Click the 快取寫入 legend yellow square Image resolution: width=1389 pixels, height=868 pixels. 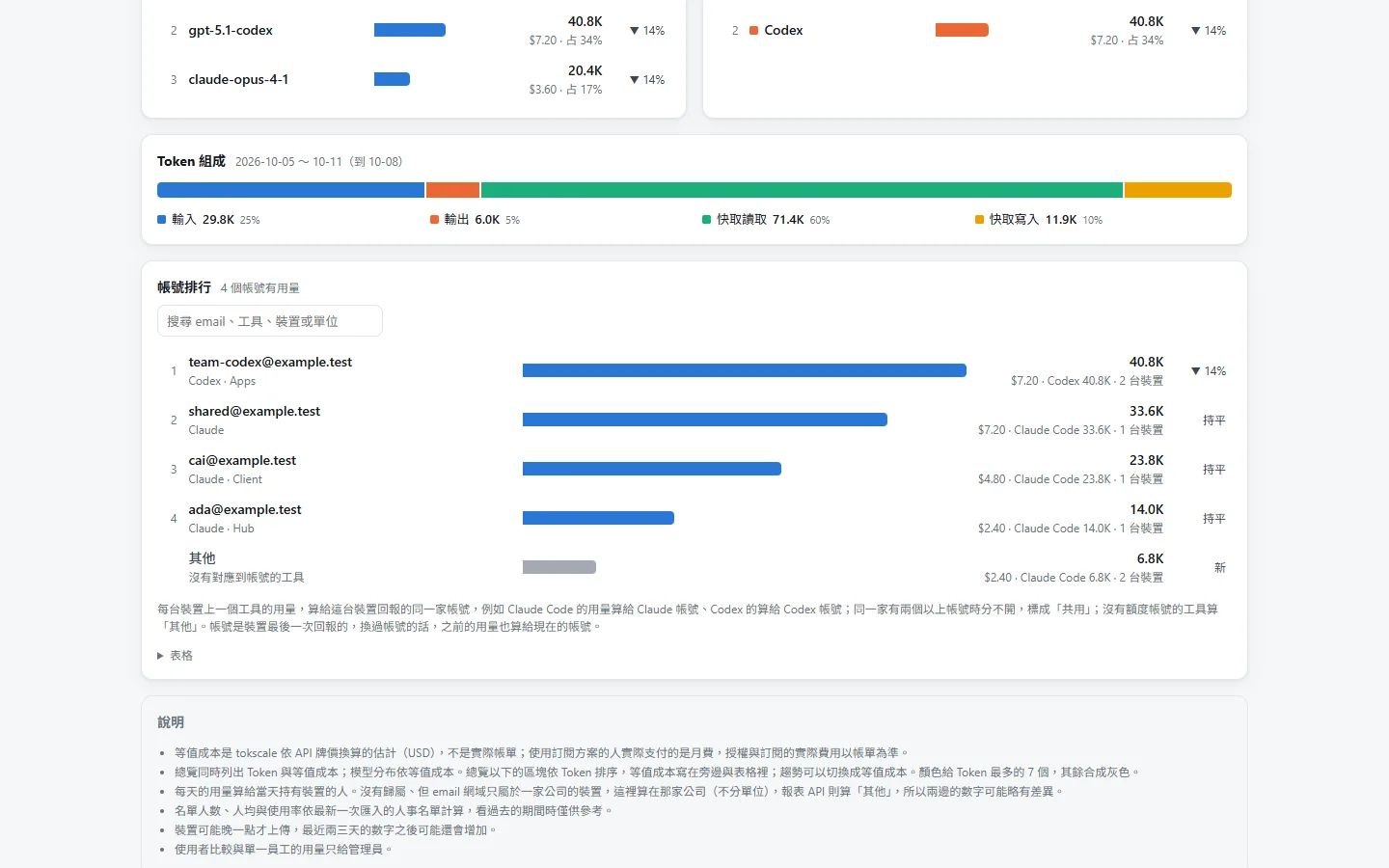(x=980, y=220)
